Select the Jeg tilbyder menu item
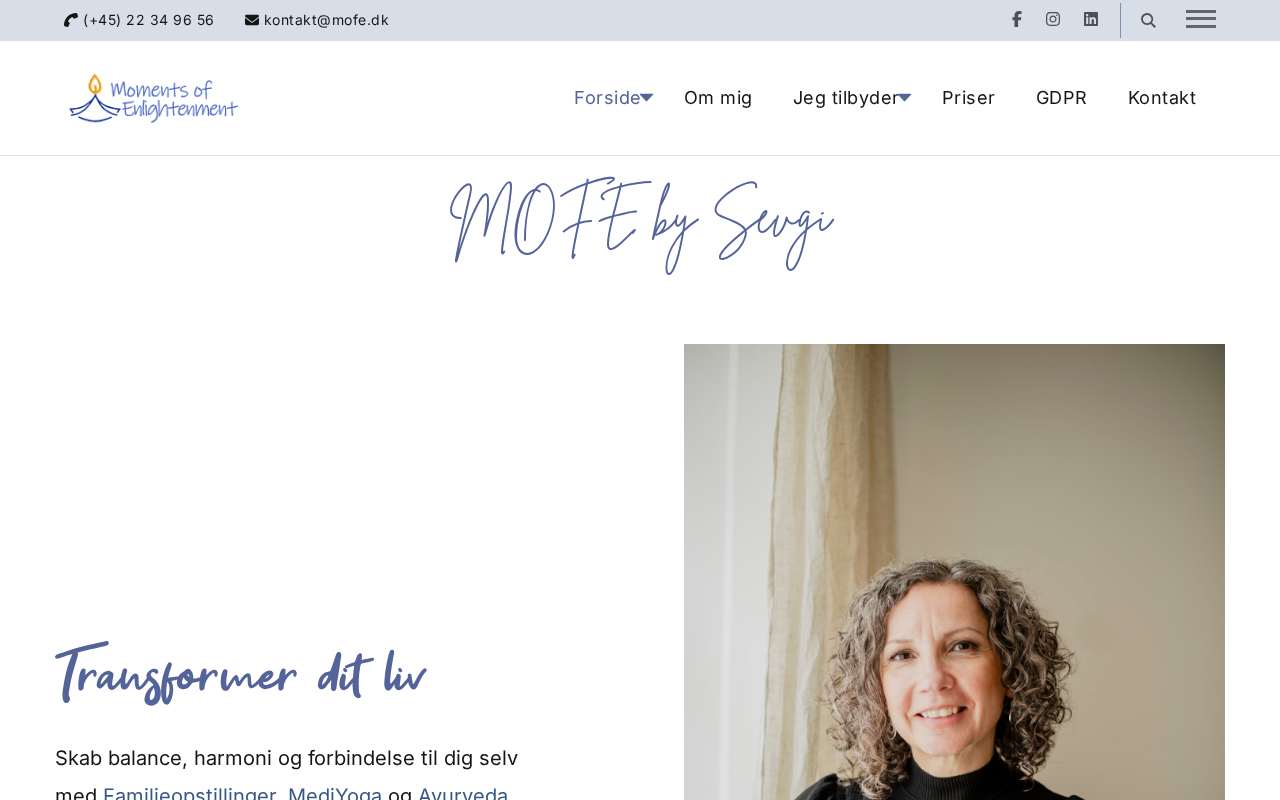The image size is (1280, 800). (x=846, y=98)
